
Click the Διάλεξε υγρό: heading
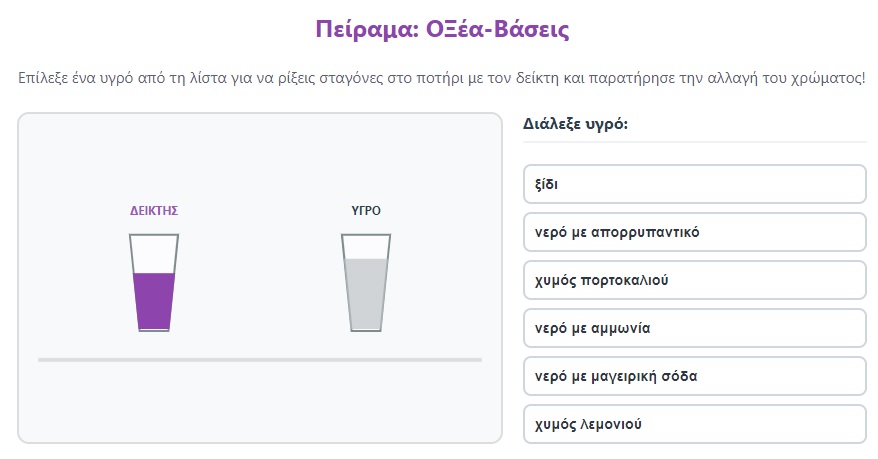(x=576, y=124)
